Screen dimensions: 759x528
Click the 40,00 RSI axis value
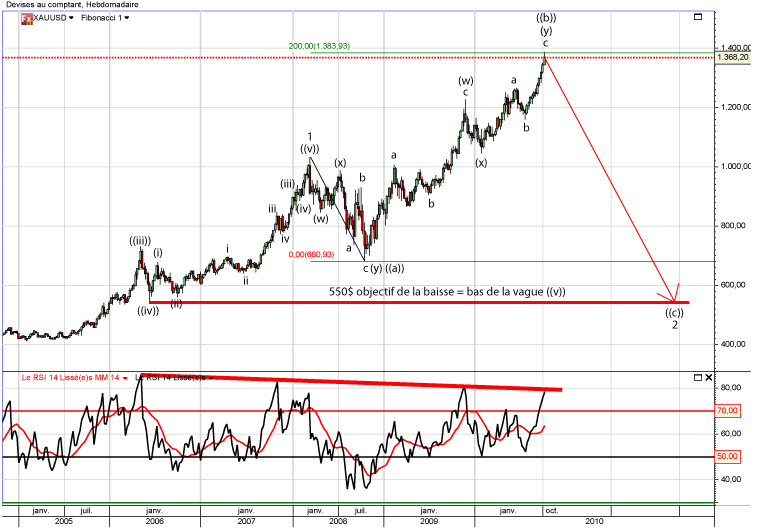tap(730, 479)
